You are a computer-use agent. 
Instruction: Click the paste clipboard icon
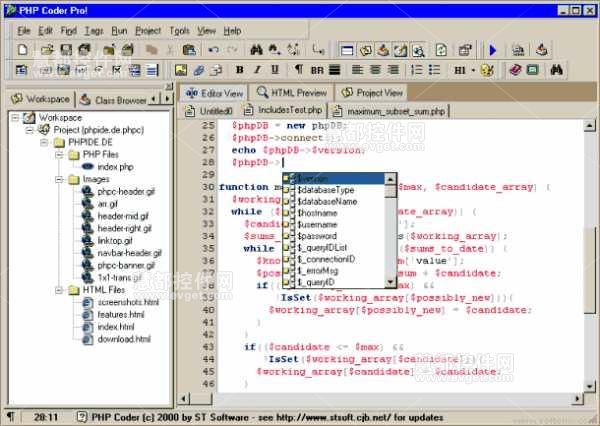(x=189, y=50)
